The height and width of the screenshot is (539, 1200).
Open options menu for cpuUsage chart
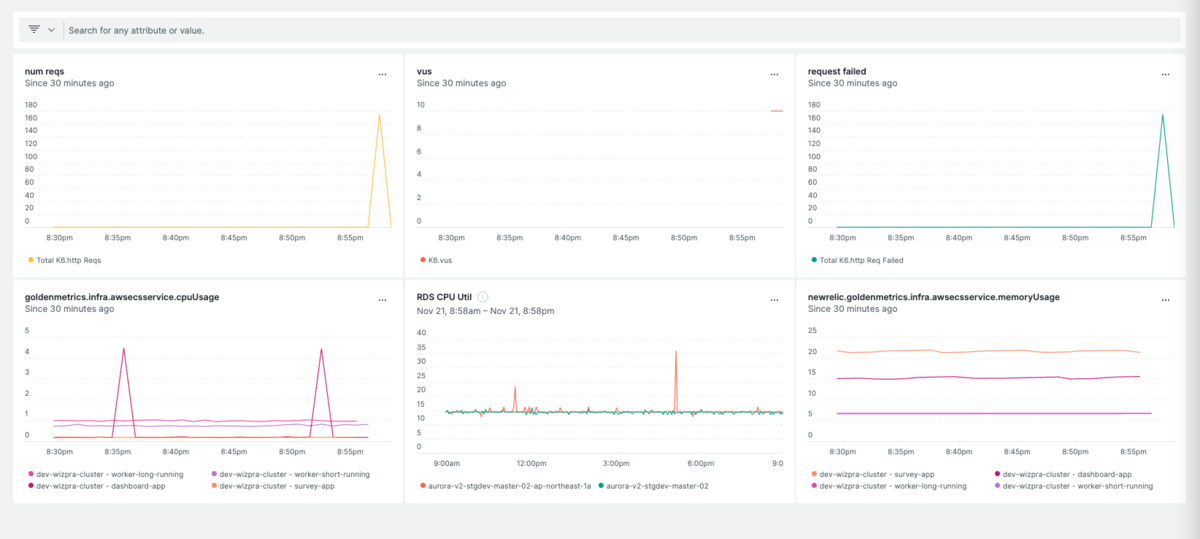click(382, 300)
